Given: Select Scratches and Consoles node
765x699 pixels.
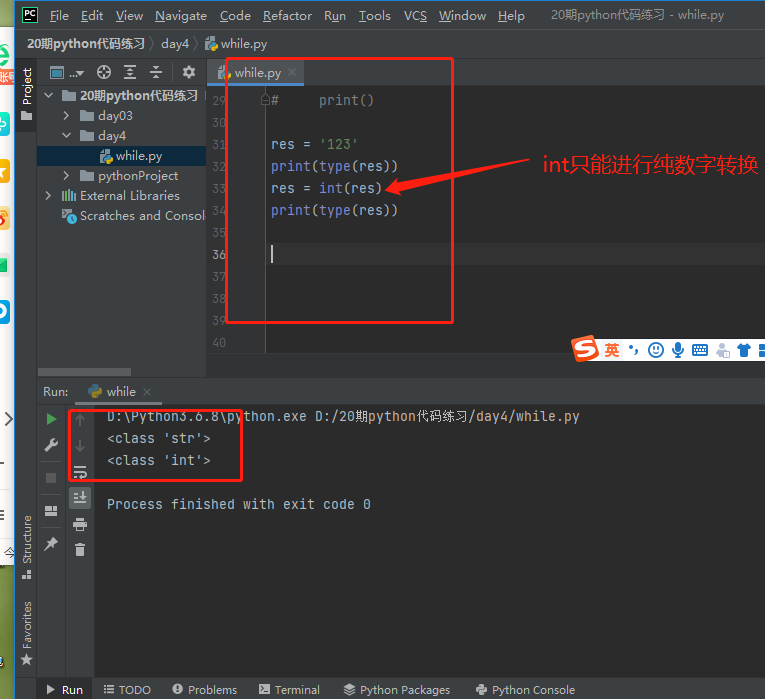Looking at the screenshot, I should tap(133, 216).
